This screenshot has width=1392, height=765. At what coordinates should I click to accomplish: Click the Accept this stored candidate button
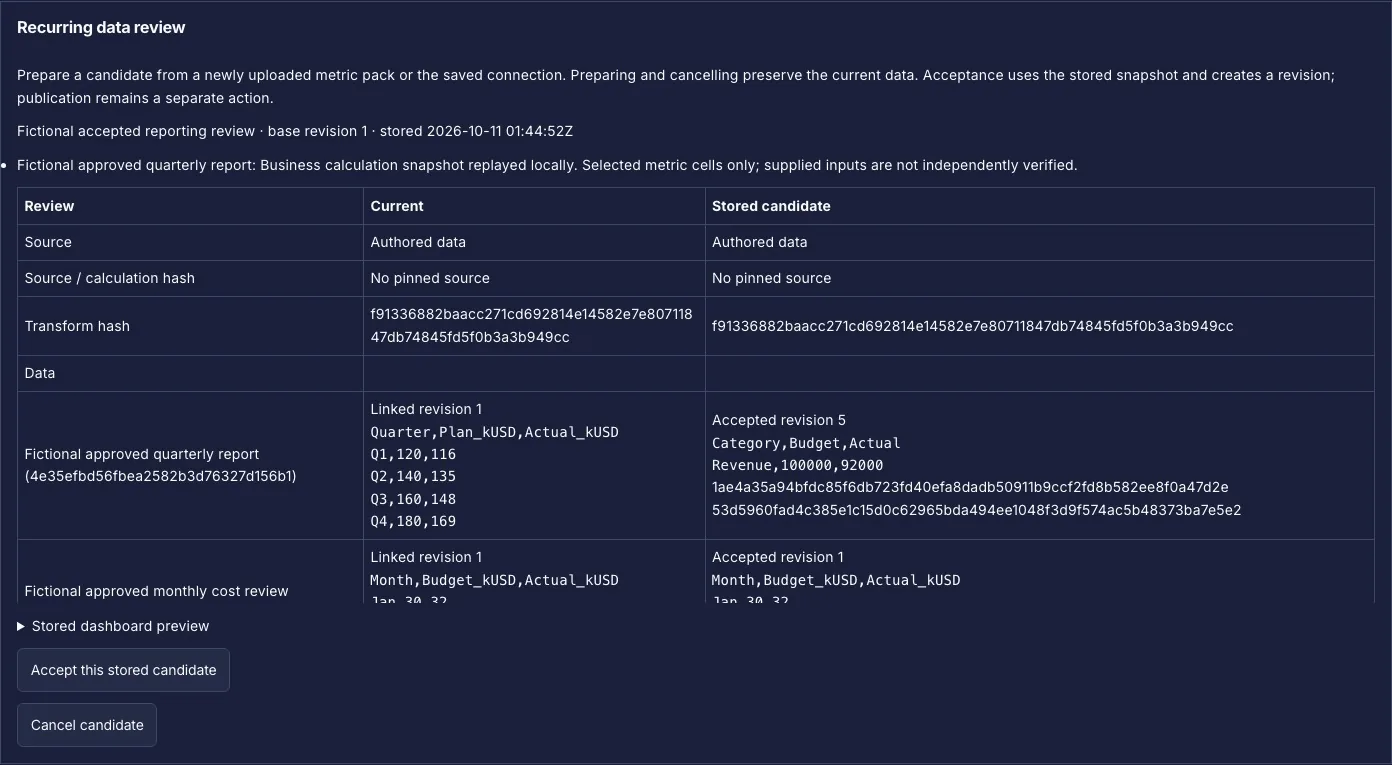tap(123, 670)
